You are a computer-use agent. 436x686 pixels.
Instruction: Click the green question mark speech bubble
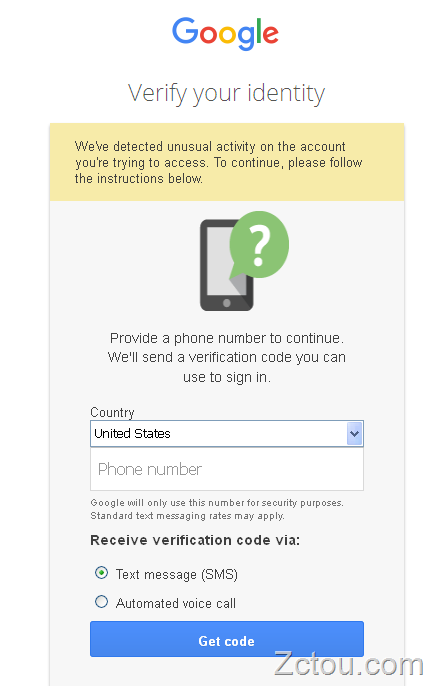click(x=259, y=245)
